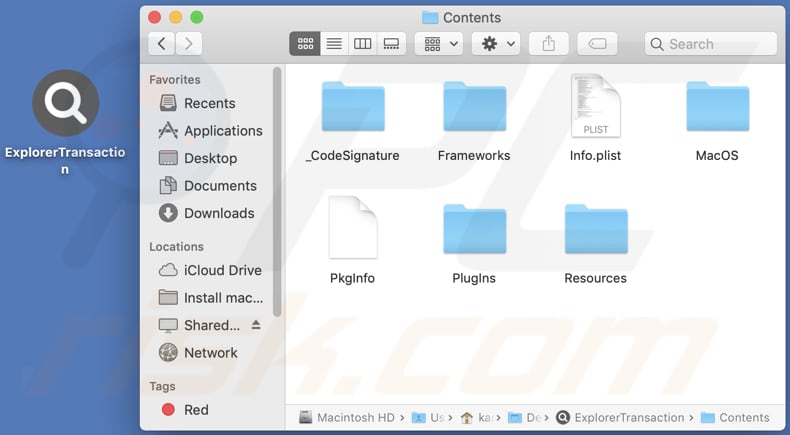Click the home folder in path bar

pos(477,417)
